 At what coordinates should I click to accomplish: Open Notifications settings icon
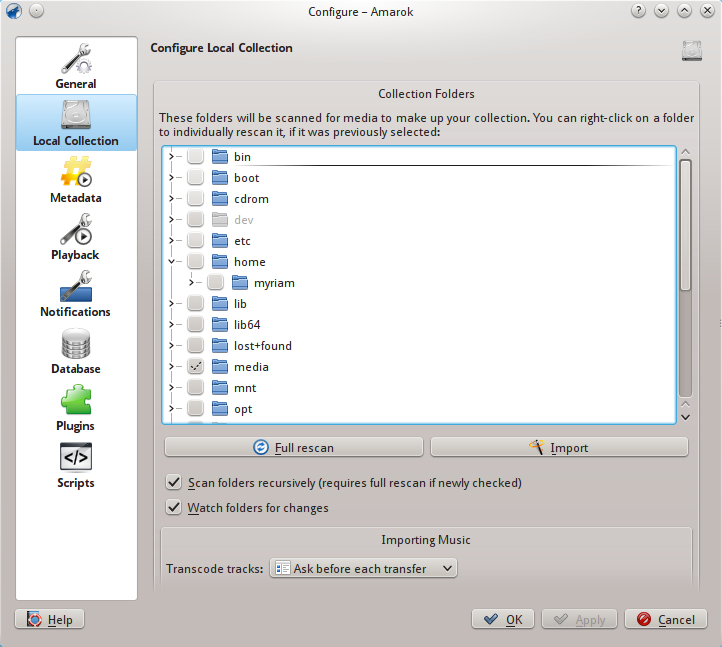pos(76,287)
